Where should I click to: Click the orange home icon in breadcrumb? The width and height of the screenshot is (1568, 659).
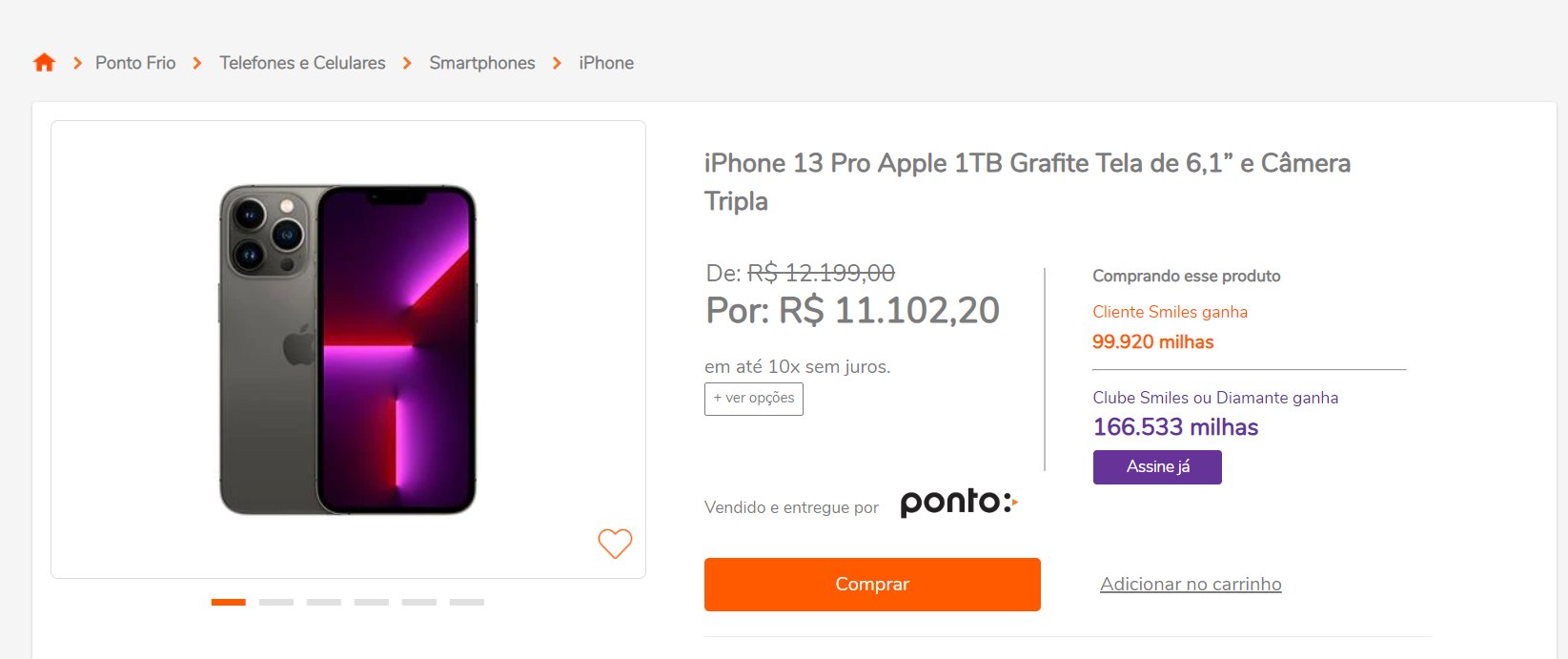(44, 63)
